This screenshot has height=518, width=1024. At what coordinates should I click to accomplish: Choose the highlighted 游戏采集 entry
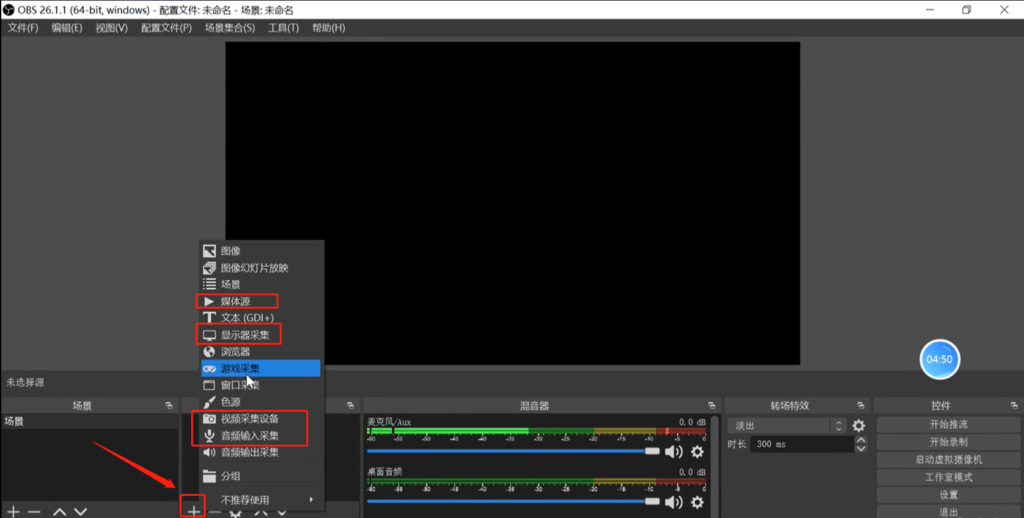point(261,368)
